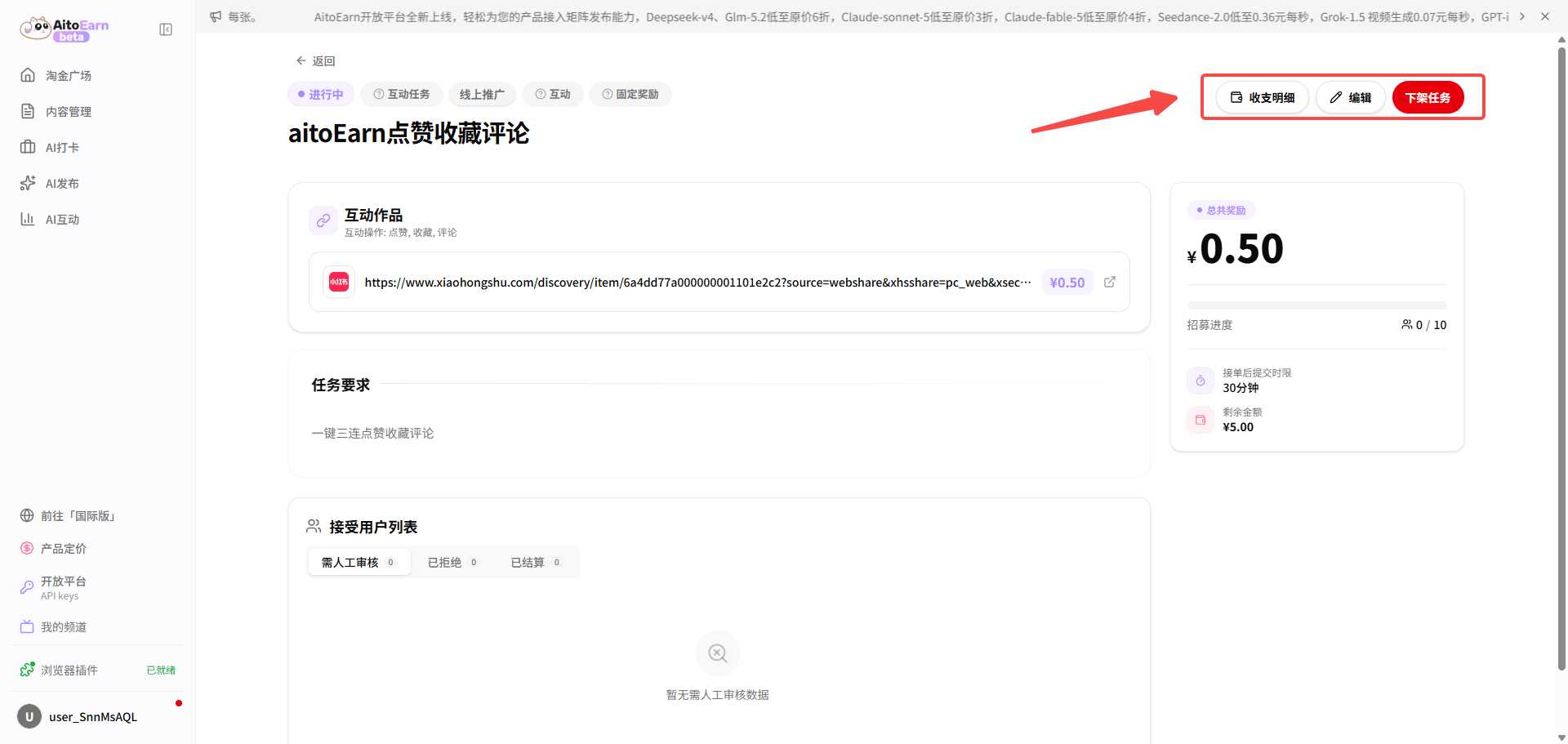1568x744 pixels.
Task: Click the user avatar U
Action: (29, 716)
